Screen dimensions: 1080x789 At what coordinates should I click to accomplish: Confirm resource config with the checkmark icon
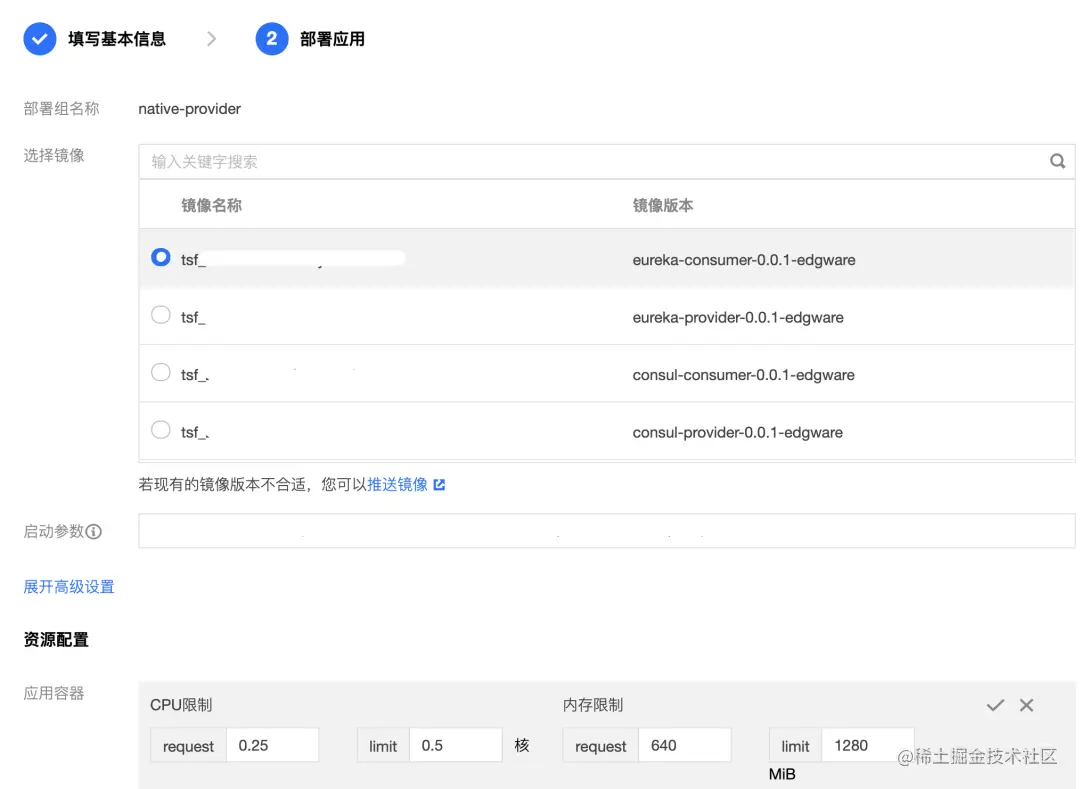click(995, 705)
